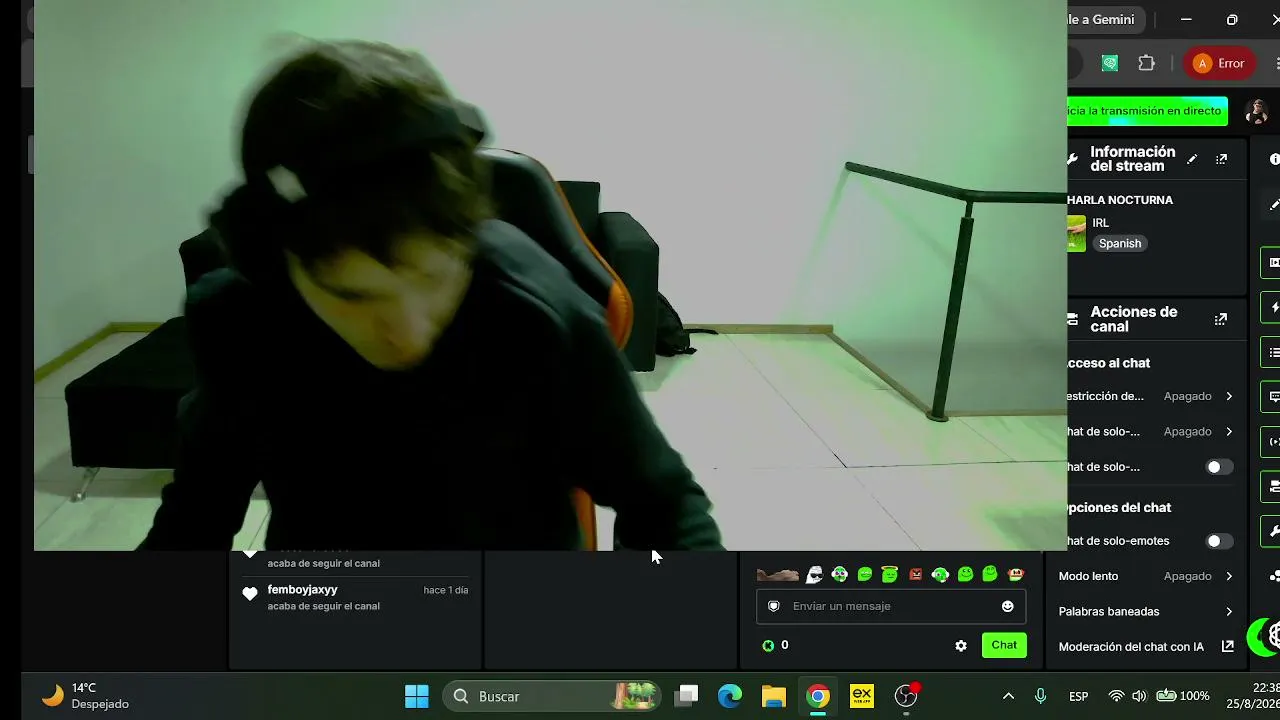This screenshot has width=1280, height=720.
Task: Insert the angry red face emote
Action: (915, 574)
